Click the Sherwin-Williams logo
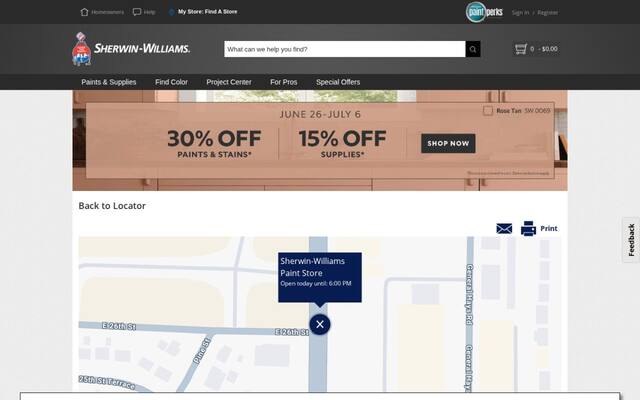 [x=131, y=49]
